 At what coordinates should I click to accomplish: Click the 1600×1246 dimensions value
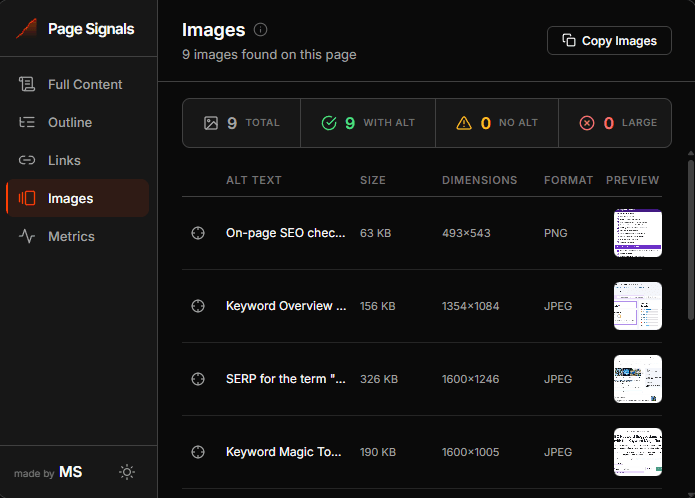click(471, 379)
